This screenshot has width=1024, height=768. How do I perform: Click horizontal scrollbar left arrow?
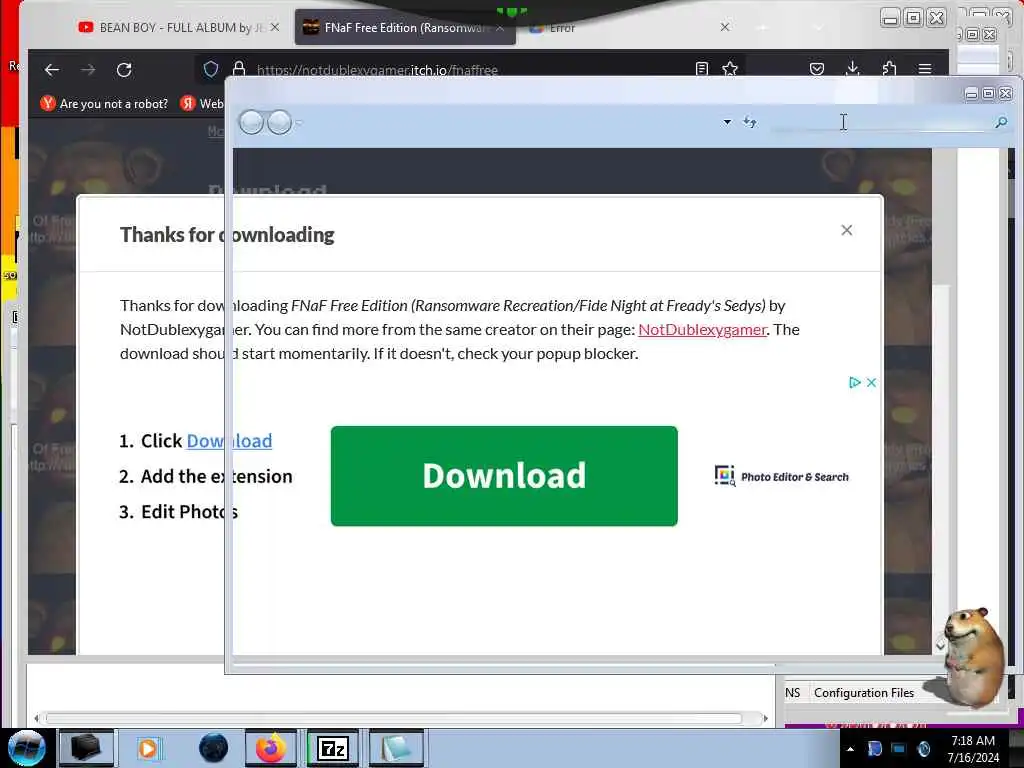coord(37,718)
